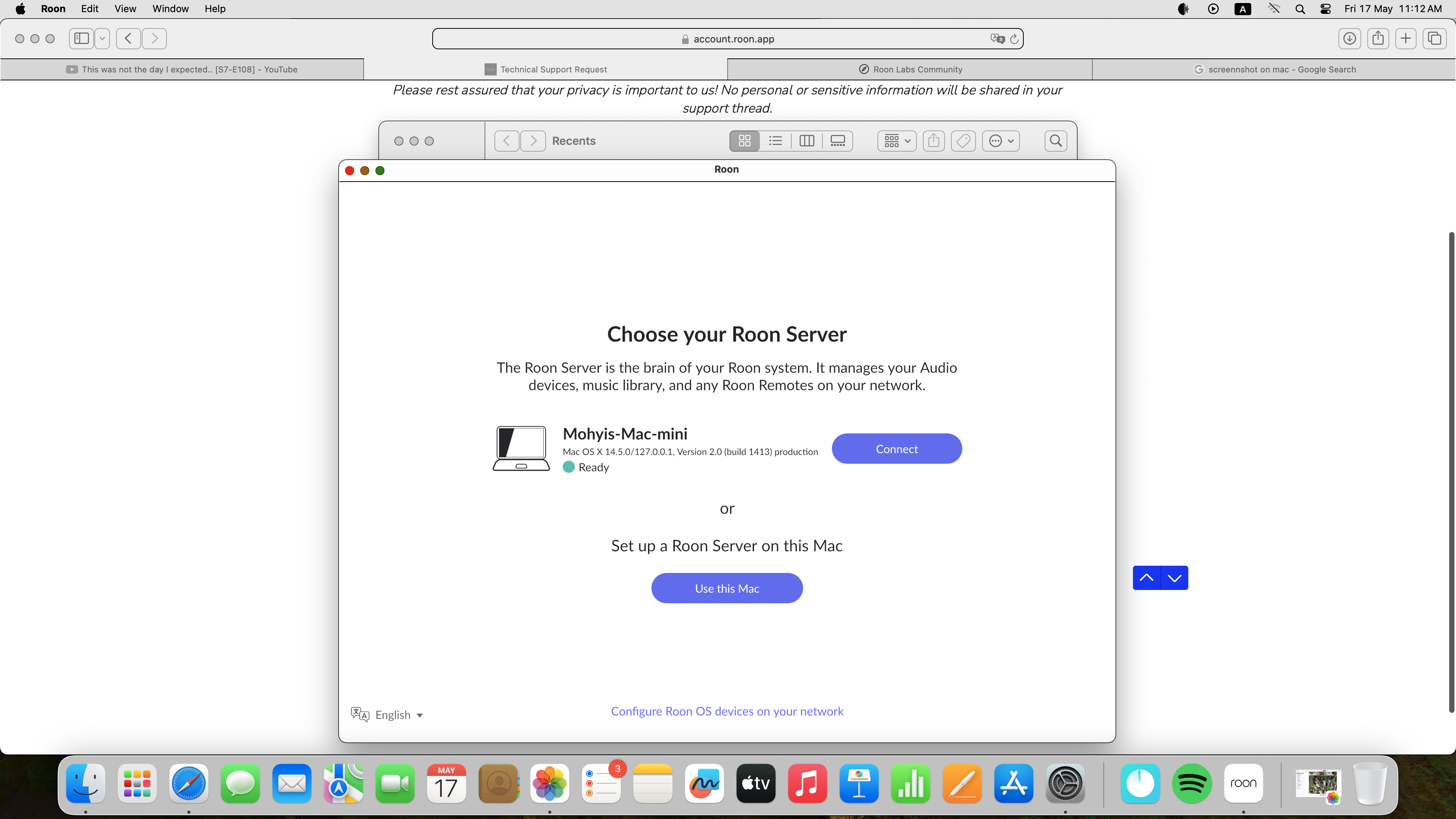Toggle the Safari sidebar button

[82, 38]
